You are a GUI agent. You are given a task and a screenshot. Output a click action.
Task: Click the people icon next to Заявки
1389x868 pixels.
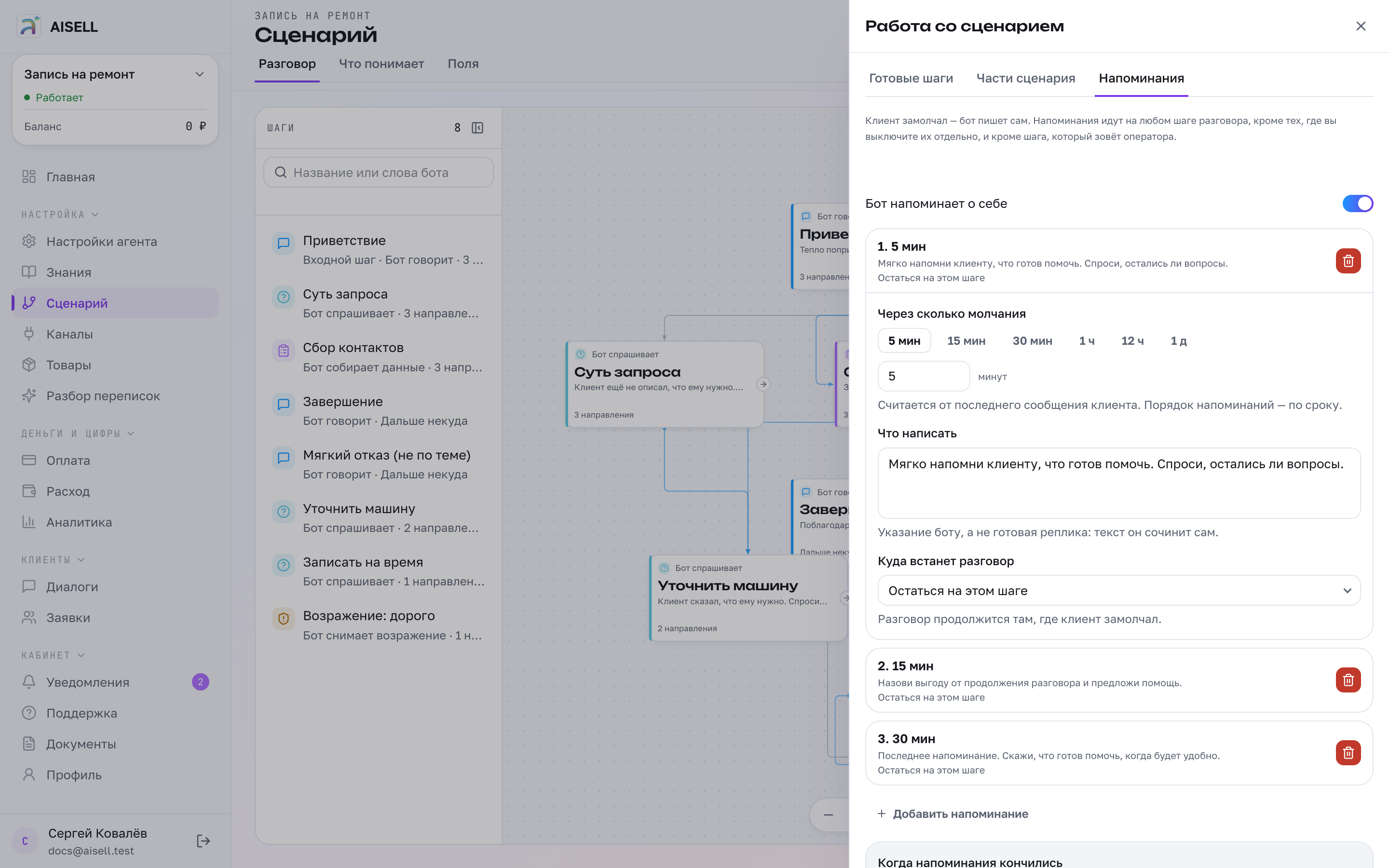(29, 617)
